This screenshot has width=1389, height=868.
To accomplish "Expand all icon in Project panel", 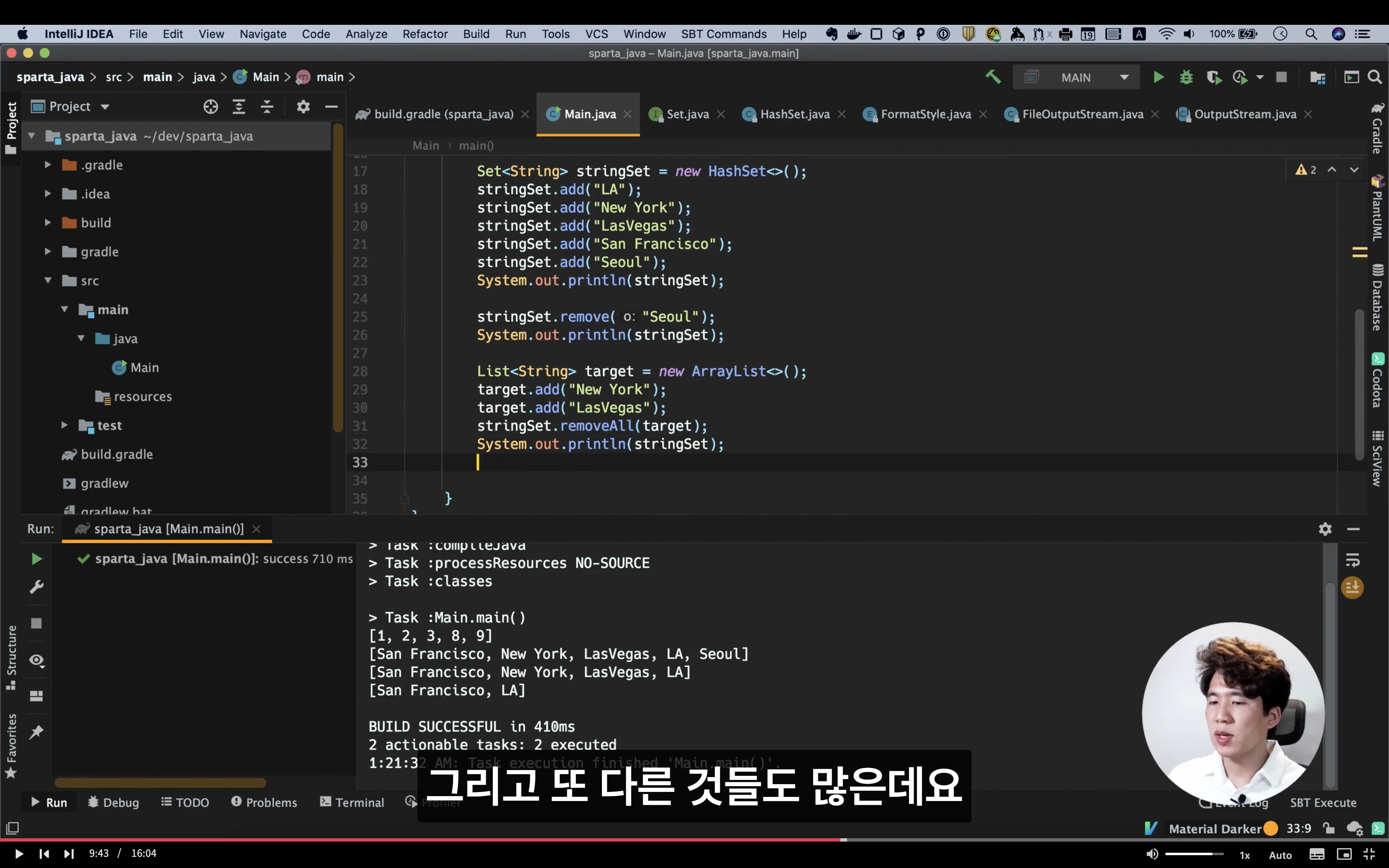I will [x=239, y=107].
